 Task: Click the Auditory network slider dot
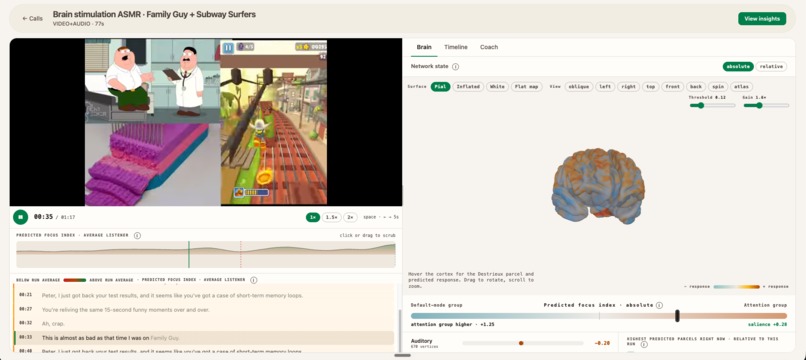pyautogui.click(x=521, y=343)
